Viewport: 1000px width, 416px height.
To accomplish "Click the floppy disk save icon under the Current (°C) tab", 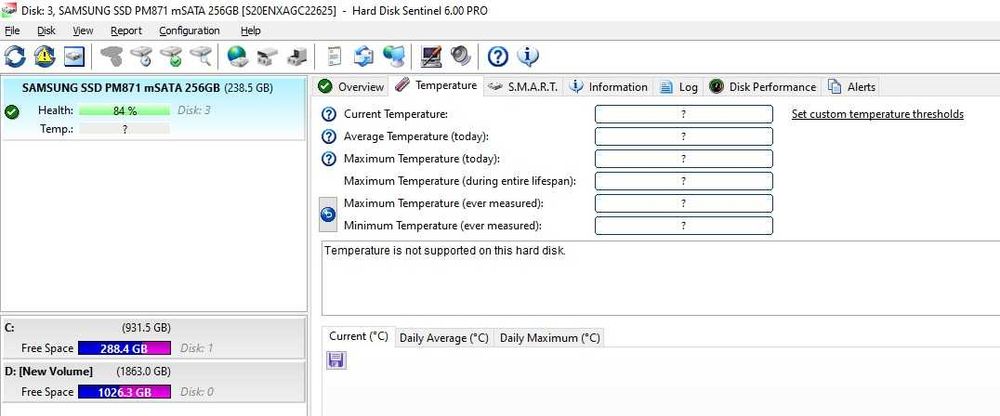I will 336,360.
